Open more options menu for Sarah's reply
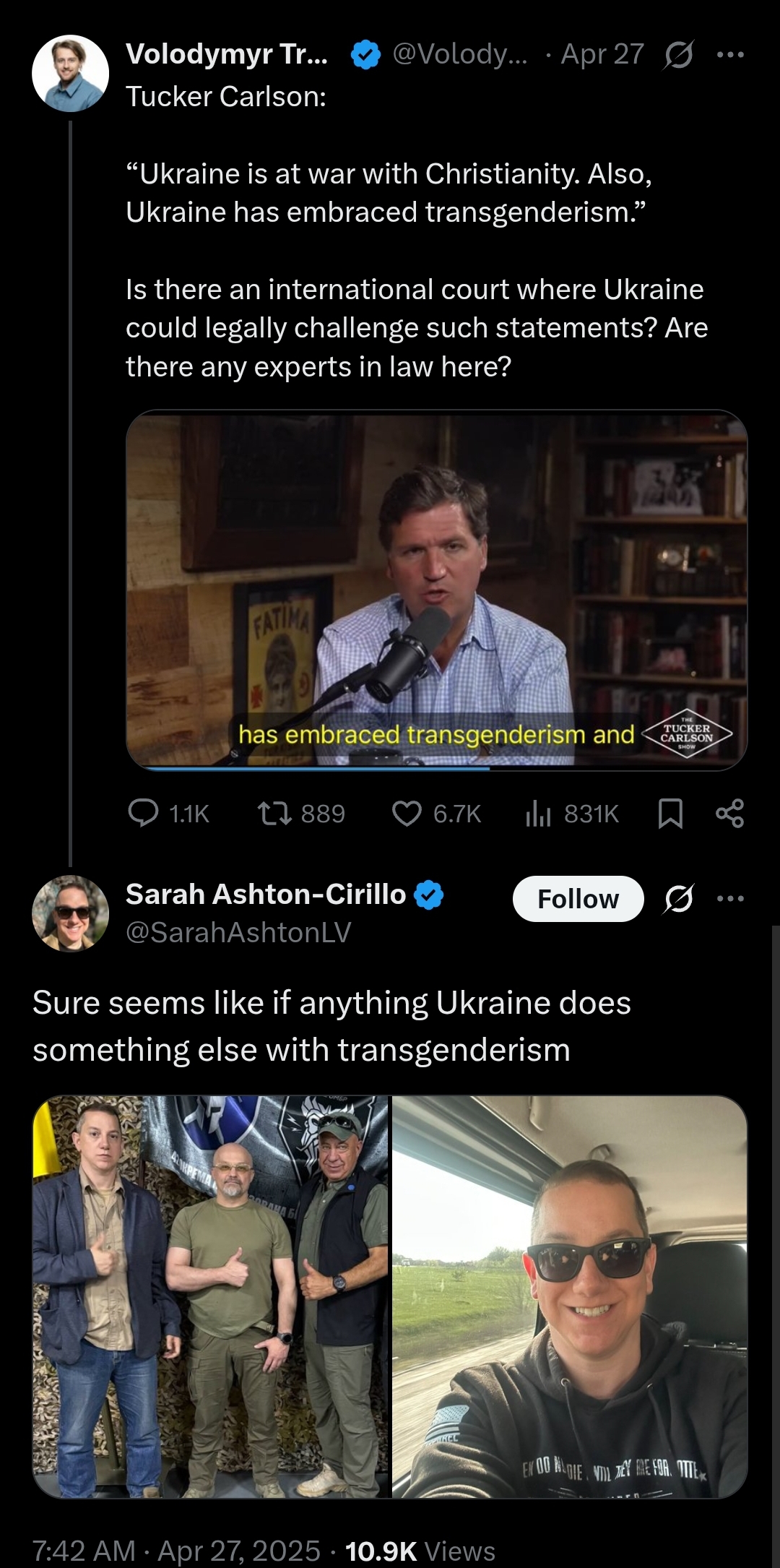 point(730,899)
